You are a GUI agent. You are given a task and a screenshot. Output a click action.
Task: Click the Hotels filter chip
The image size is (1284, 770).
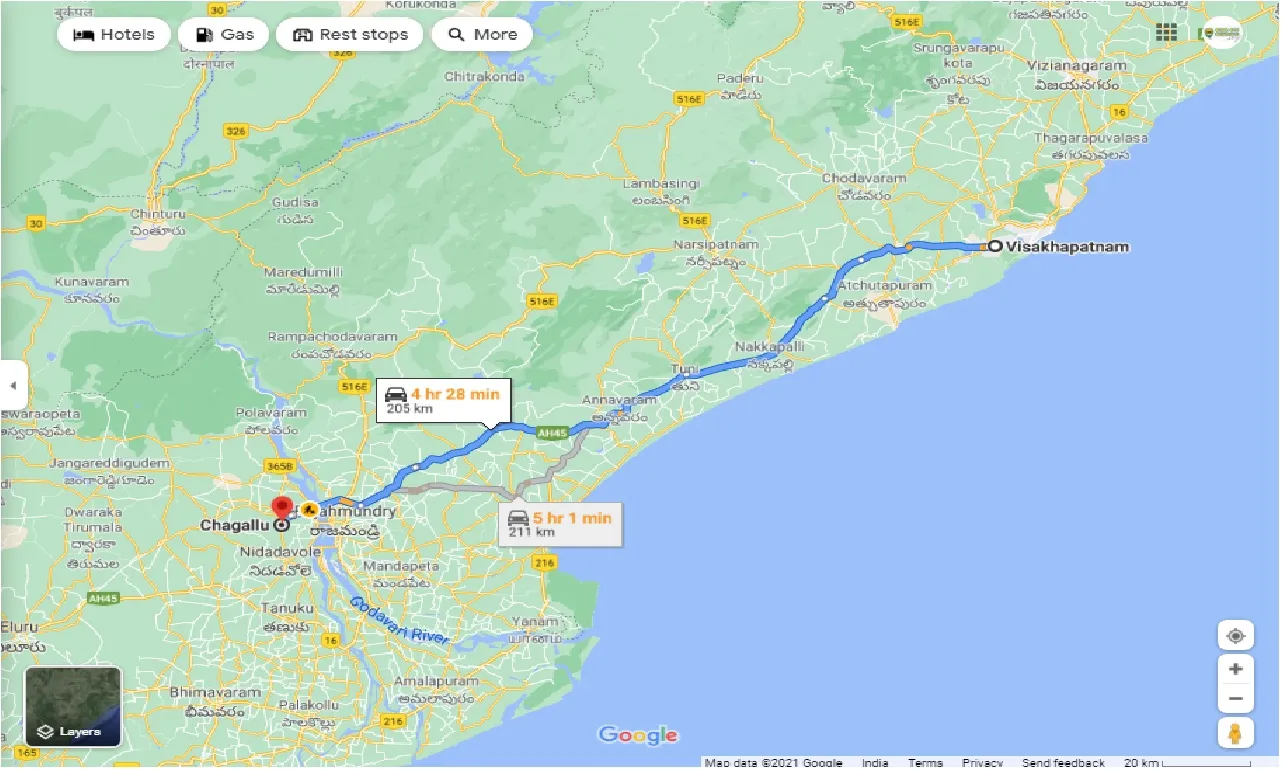pyautogui.click(x=114, y=34)
